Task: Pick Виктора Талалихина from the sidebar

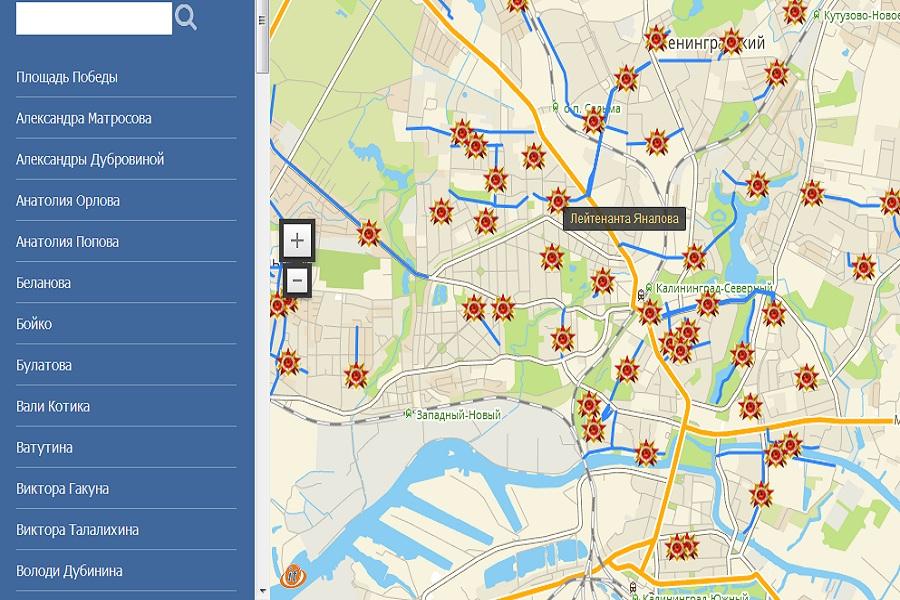Action: [x=77, y=529]
